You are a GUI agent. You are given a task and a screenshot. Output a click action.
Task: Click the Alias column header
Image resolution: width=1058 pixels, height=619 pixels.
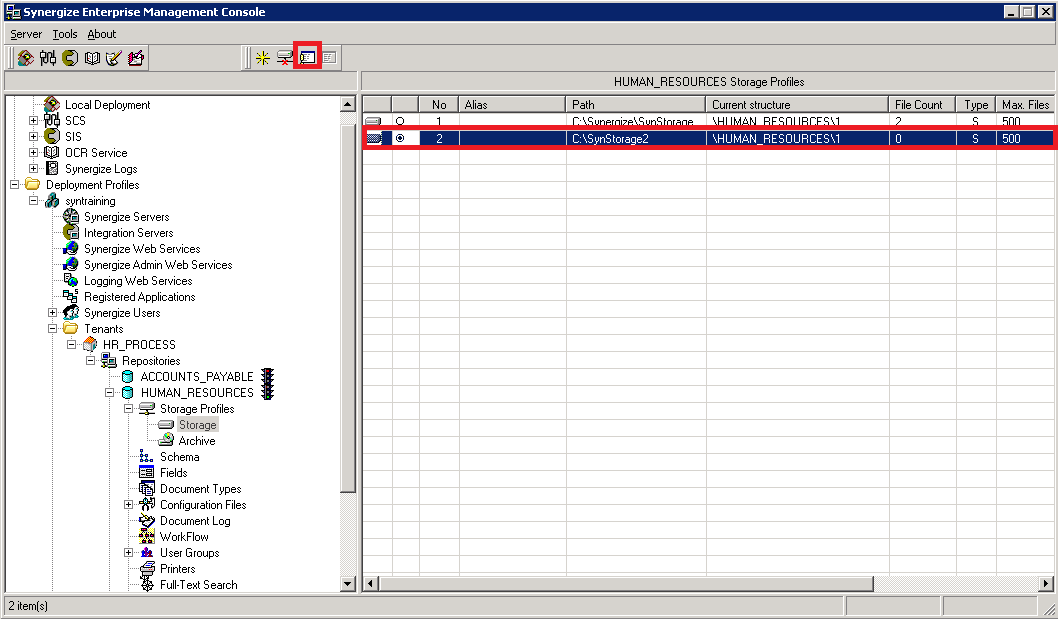[x=512, y=105]
